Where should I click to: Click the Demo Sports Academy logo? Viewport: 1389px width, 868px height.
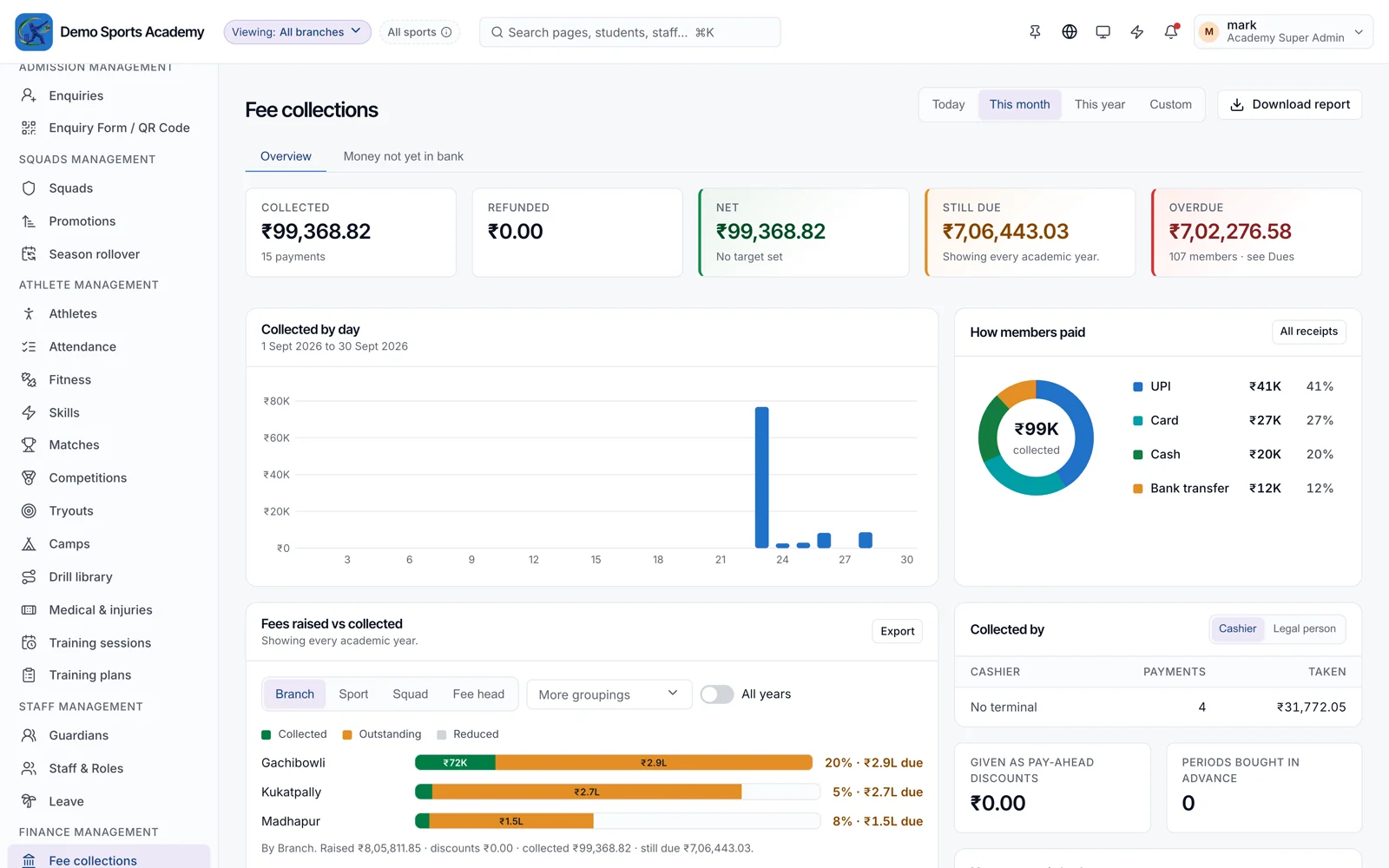(34, 32)
